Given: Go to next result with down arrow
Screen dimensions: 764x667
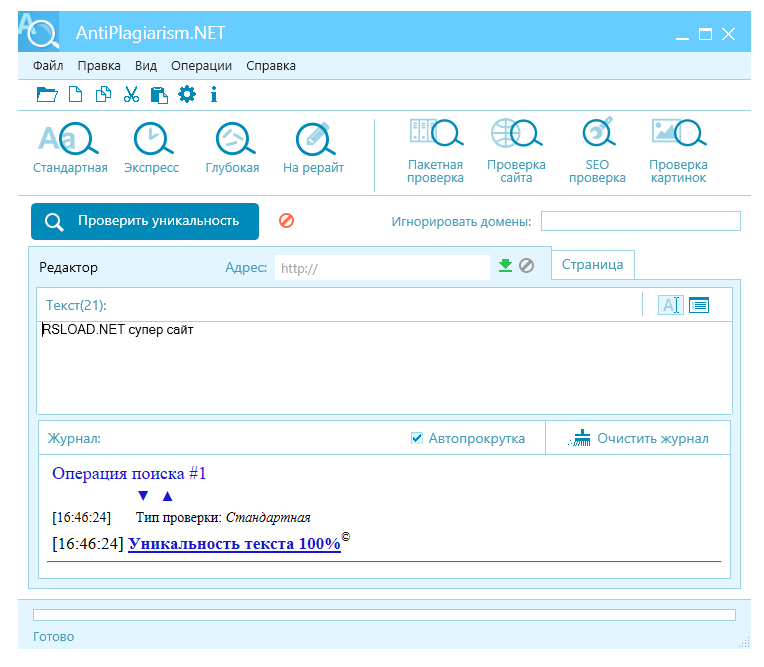Looking at the screenshot, I should (x=143, y=495).
